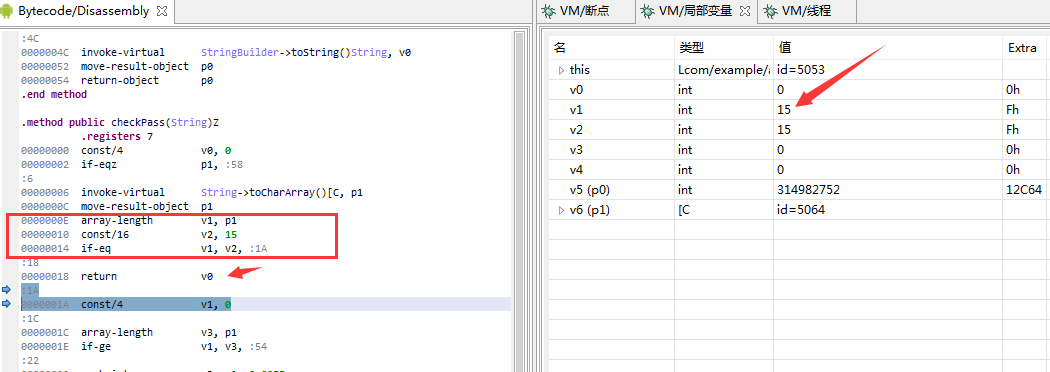
Task: Select the v2 variable name cell
Action: point(577,130)
